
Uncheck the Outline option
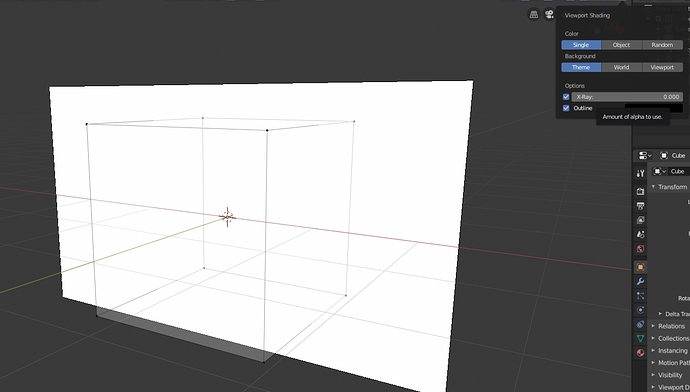(566, 108)
